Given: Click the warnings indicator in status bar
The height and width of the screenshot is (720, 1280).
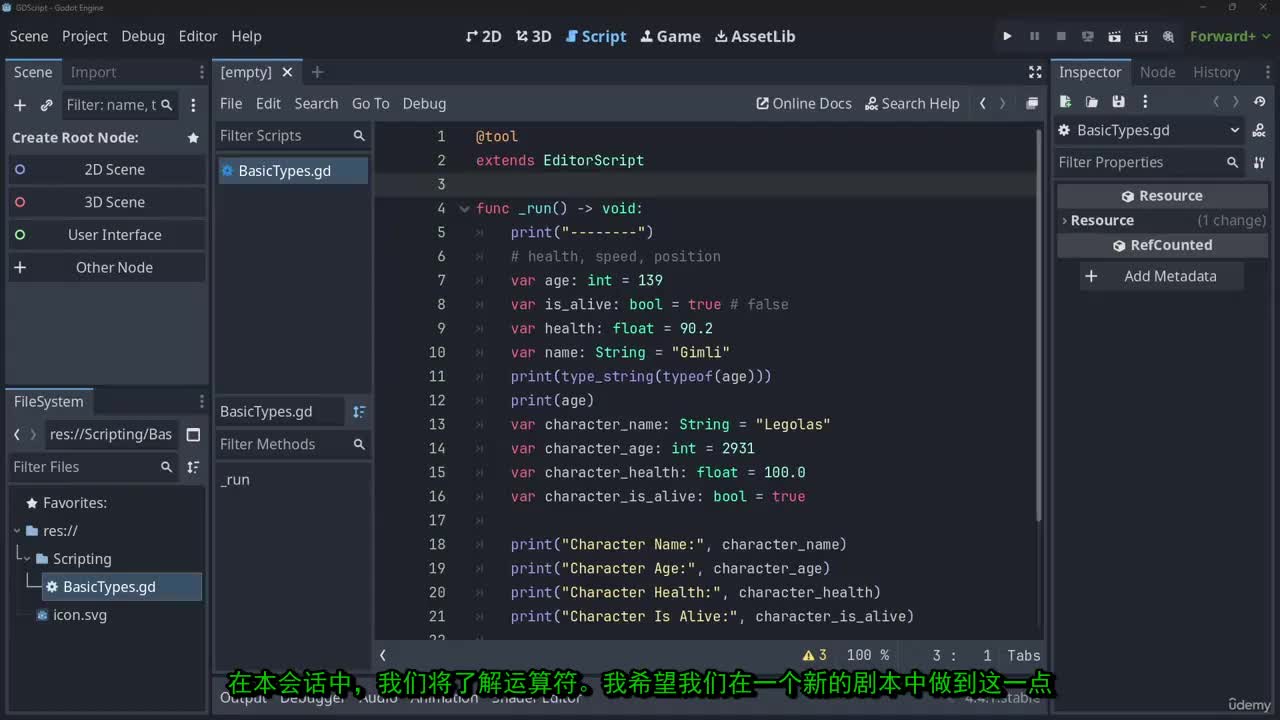Looking at the screenshot, I should (x=814, y=655).
